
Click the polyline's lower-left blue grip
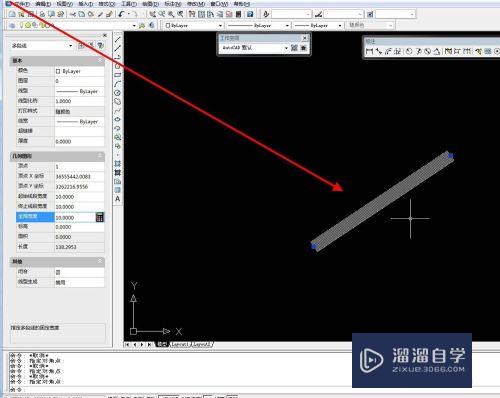[314, 246]
